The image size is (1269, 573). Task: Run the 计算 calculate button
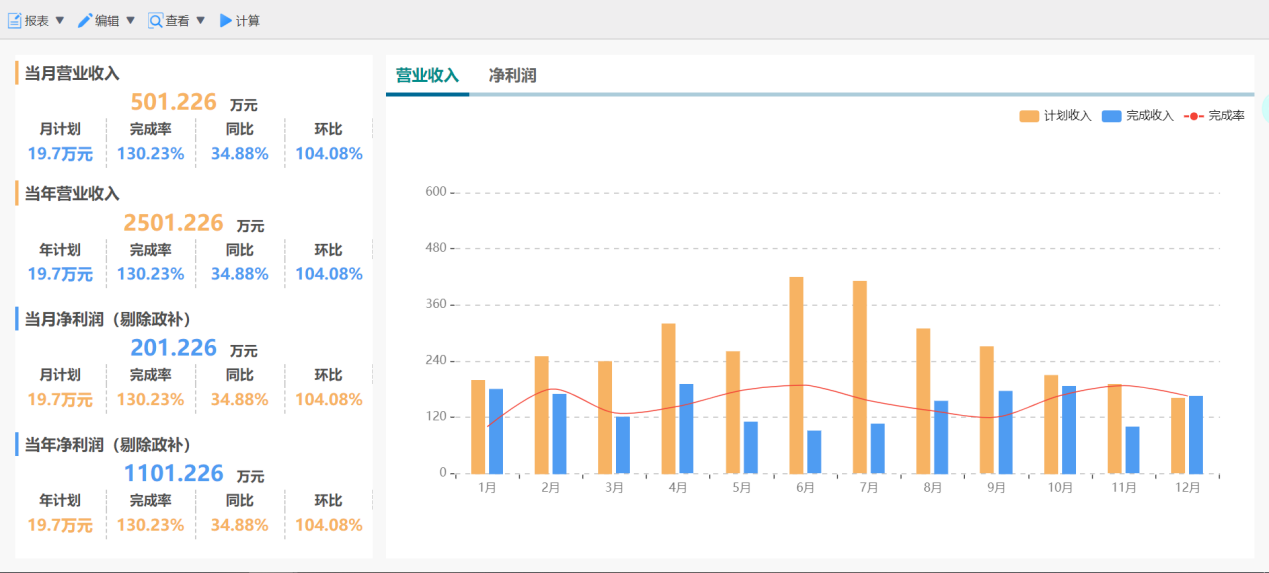pyautogui.click(x=239, y=20)
